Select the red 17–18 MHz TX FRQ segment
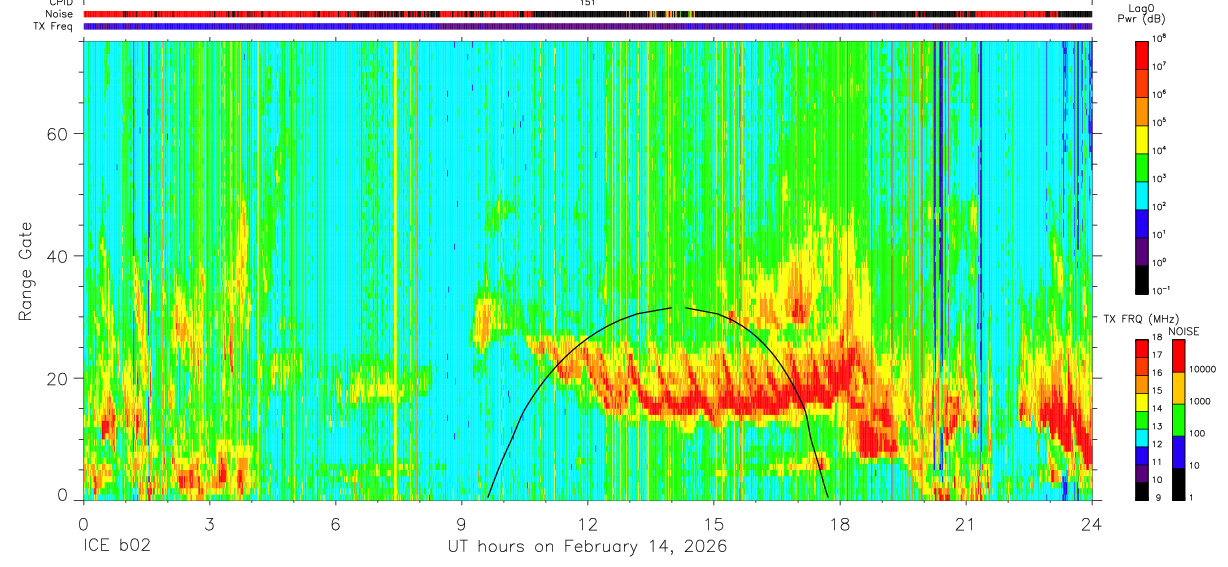The height and width of the screenshot is (567, 1228). tap(1141, 349)
